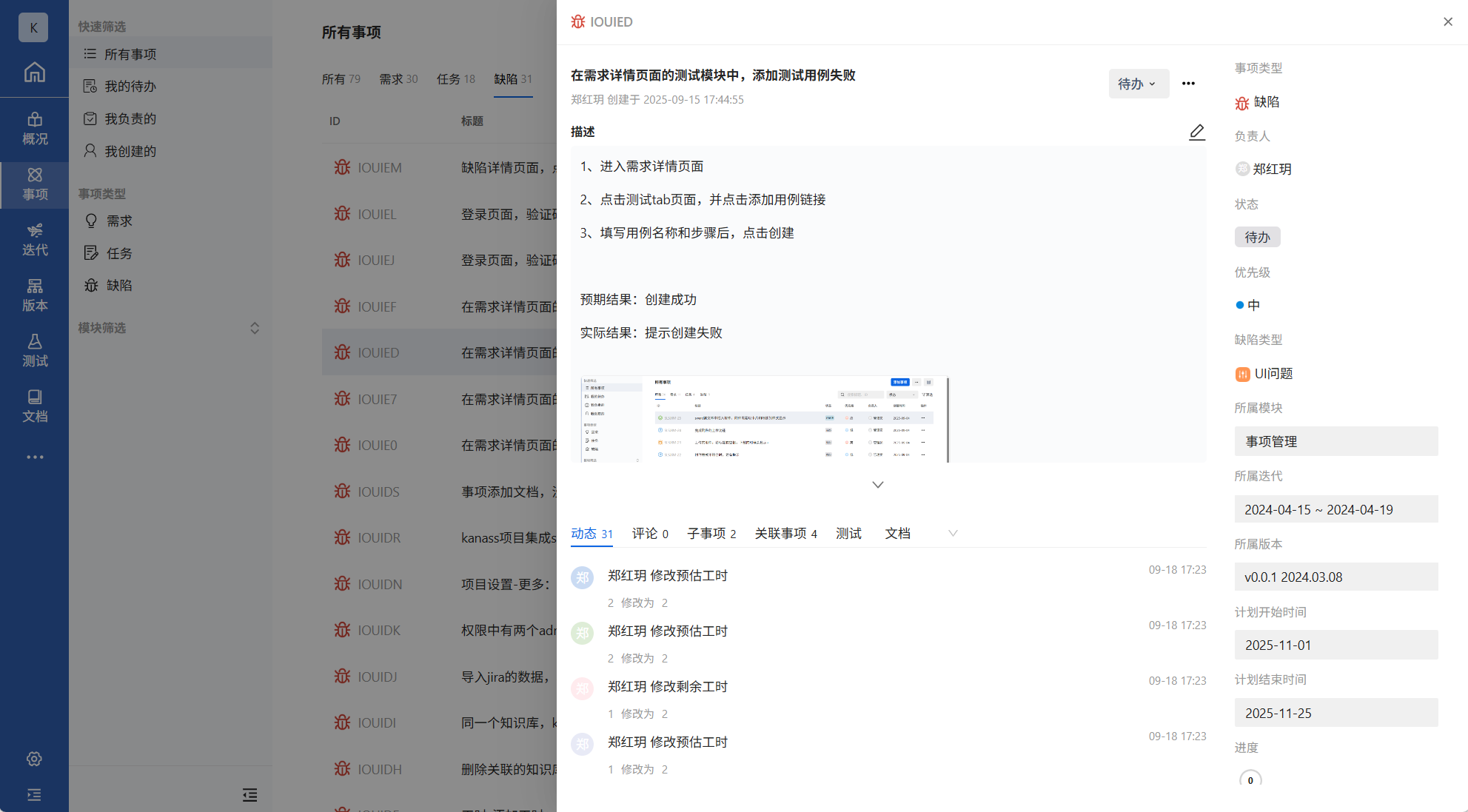This screenshot has height=812, width=1468.
Task: Open the 待办 status dropdown button
Action: click(x=1138, y=84)
